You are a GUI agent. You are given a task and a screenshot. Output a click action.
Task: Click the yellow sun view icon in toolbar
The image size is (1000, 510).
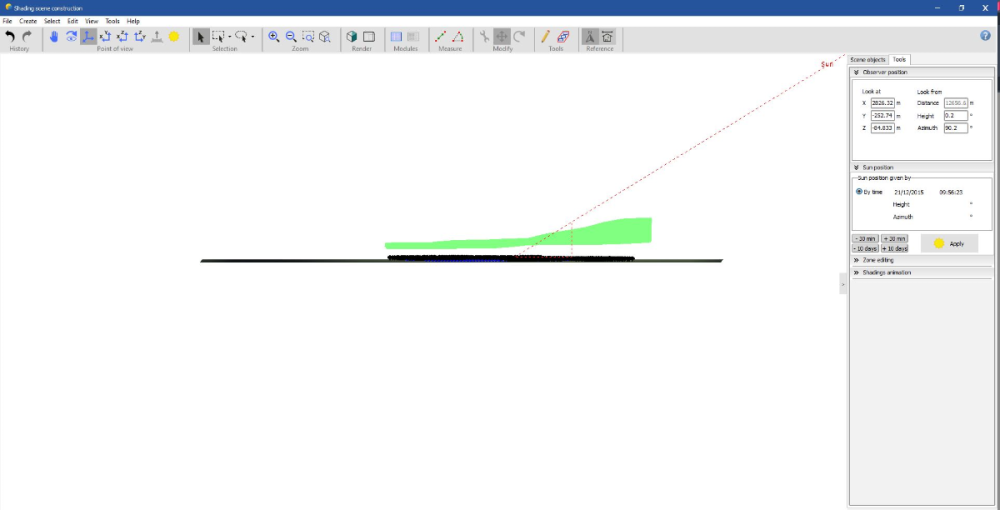(x=174, y=36)
